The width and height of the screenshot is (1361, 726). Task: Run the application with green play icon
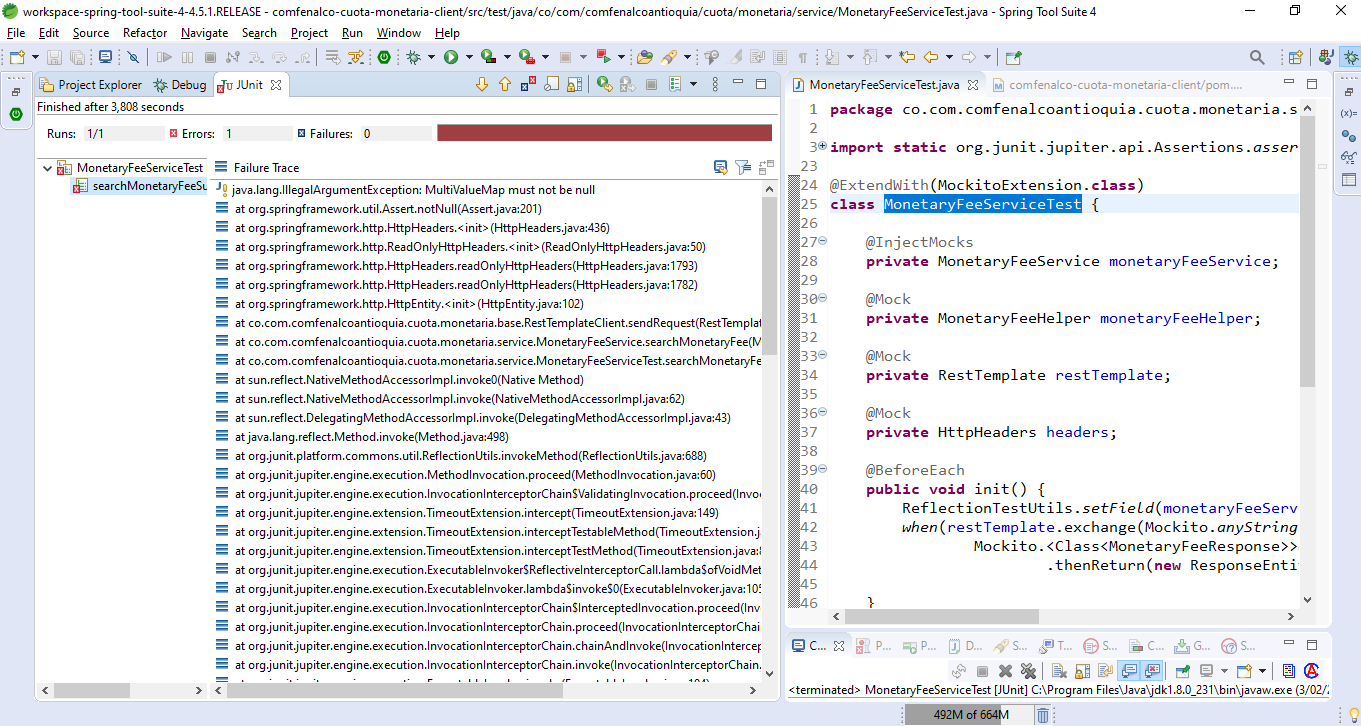451,57
